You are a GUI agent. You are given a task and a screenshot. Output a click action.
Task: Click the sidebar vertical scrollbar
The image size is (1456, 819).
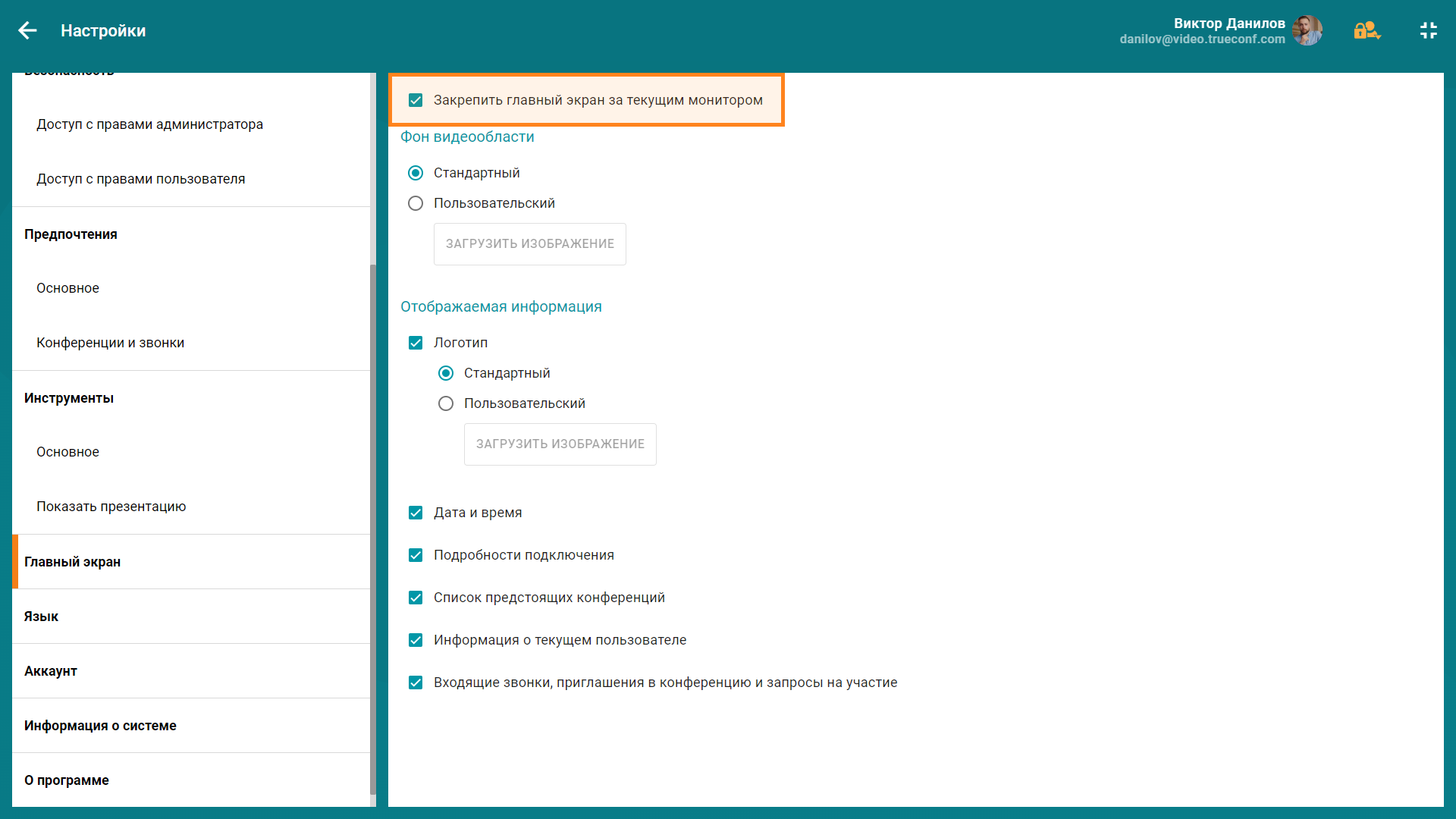pos(373,529)
